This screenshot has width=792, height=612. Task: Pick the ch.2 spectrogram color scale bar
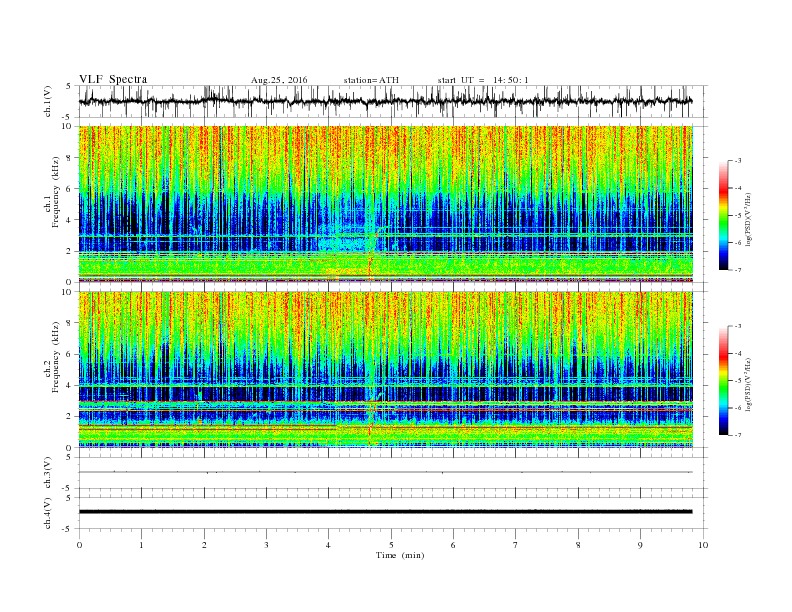click(x=723, y=381)
